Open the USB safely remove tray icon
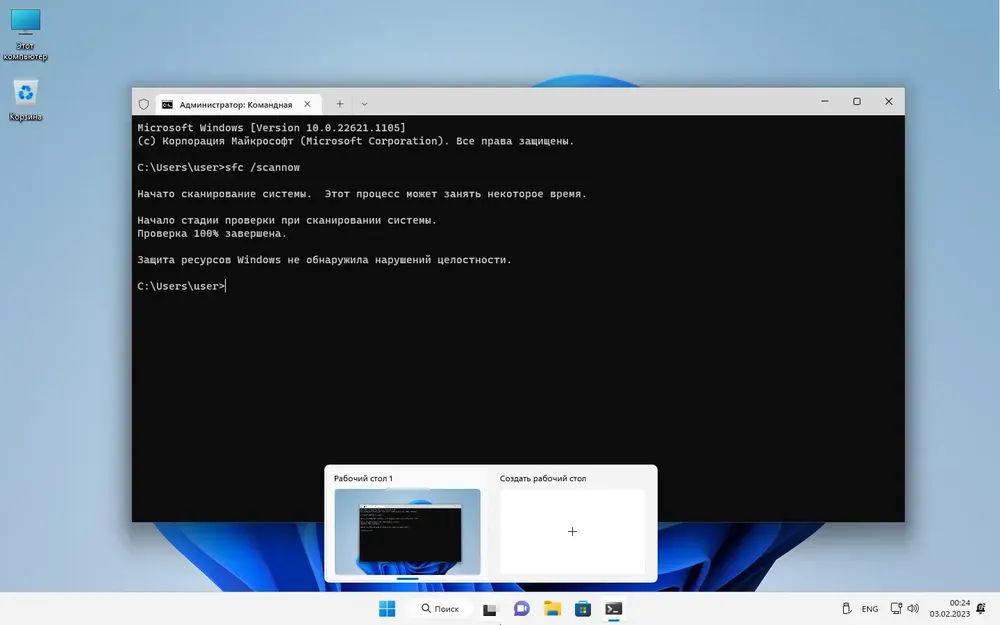This screenshot has width=1000, height=625. pos(846,608)
